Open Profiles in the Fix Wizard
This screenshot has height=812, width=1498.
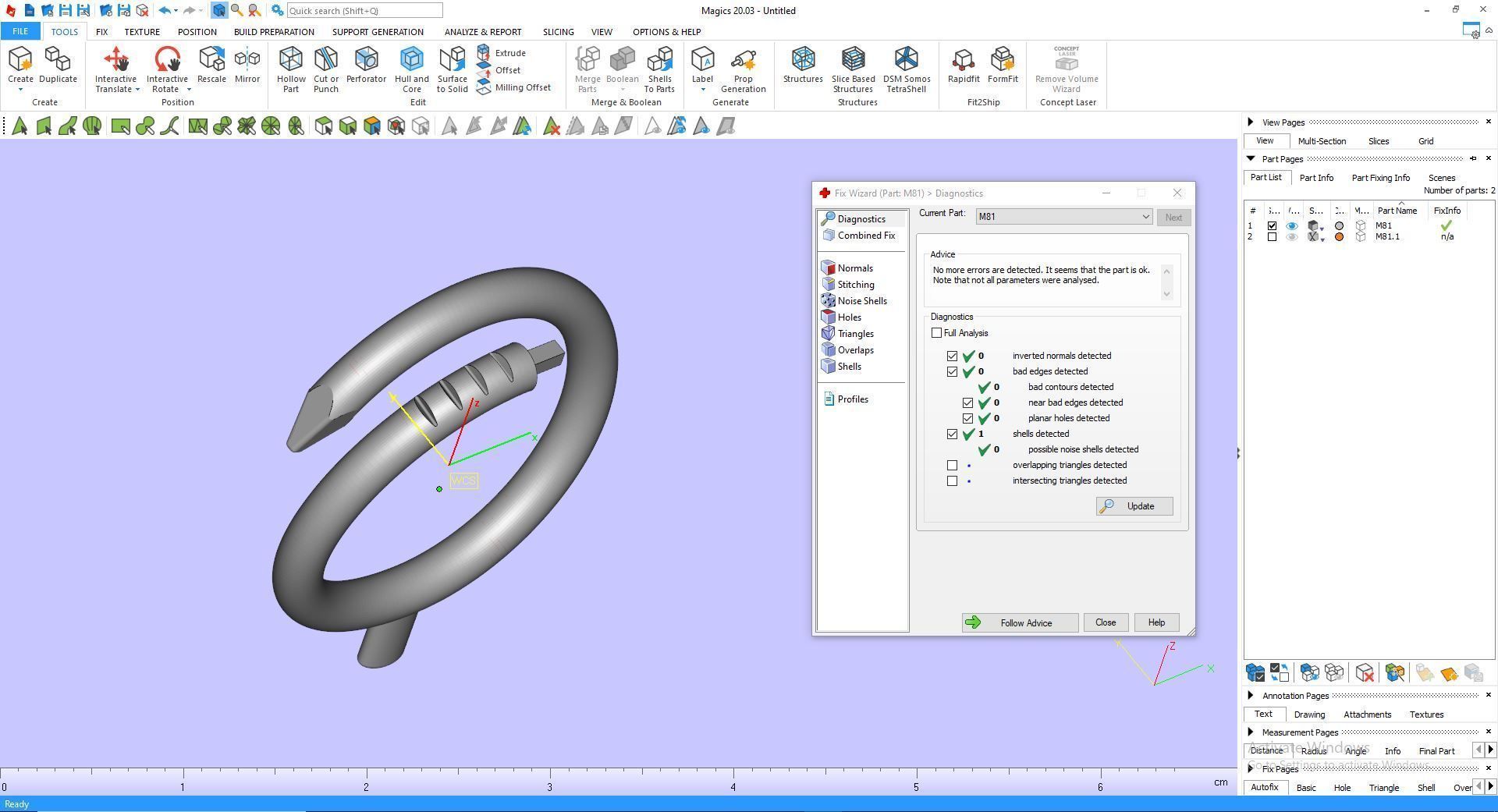(x=846, y=399)
